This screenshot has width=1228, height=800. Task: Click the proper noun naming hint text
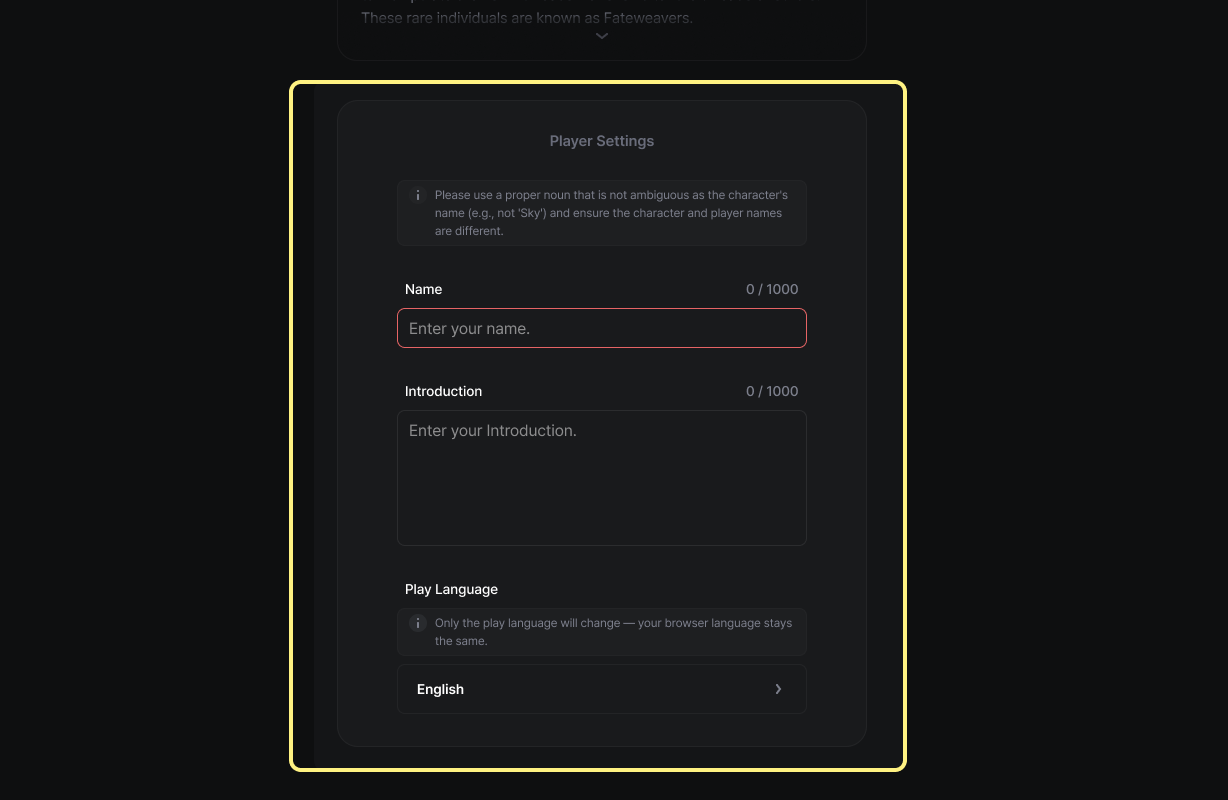click(610, 213)
